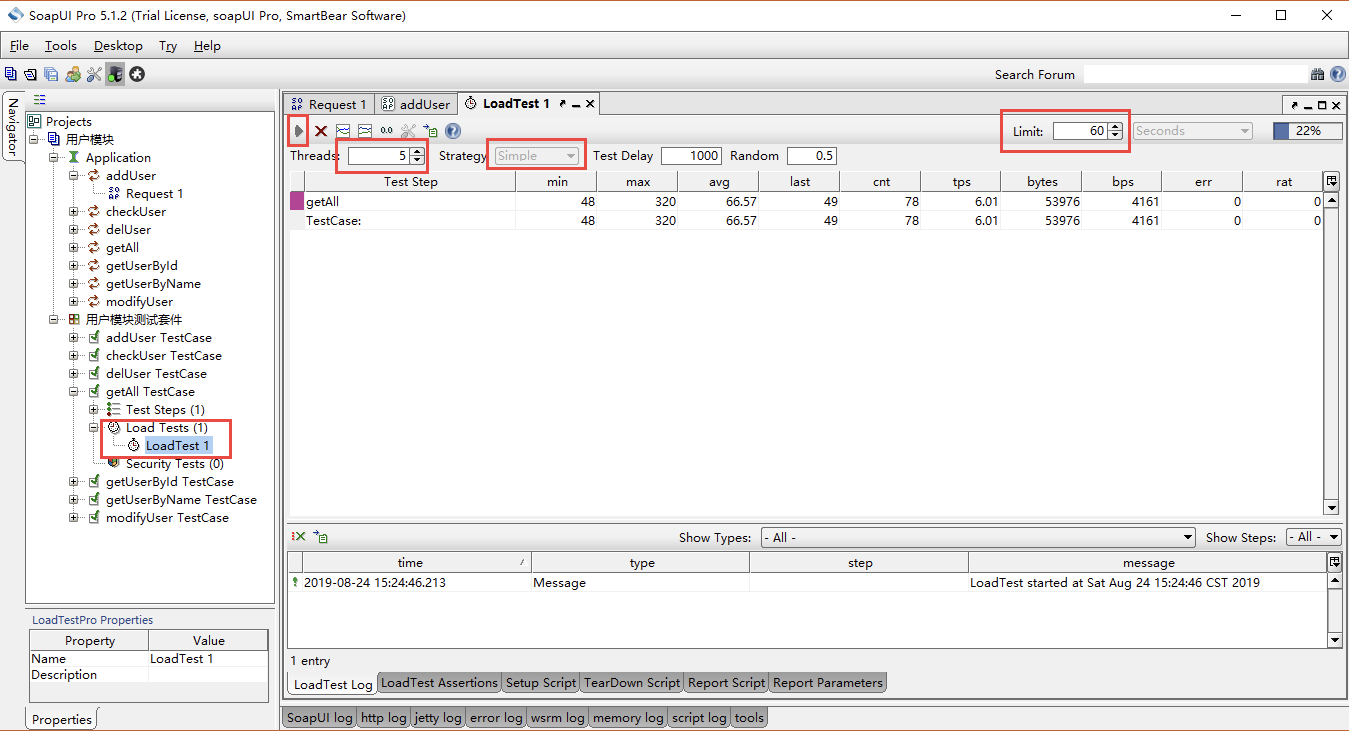This screenshot has width=1349, height=731.
Task: Collapse the Load Tests (1) node
Action: [94, 427]
